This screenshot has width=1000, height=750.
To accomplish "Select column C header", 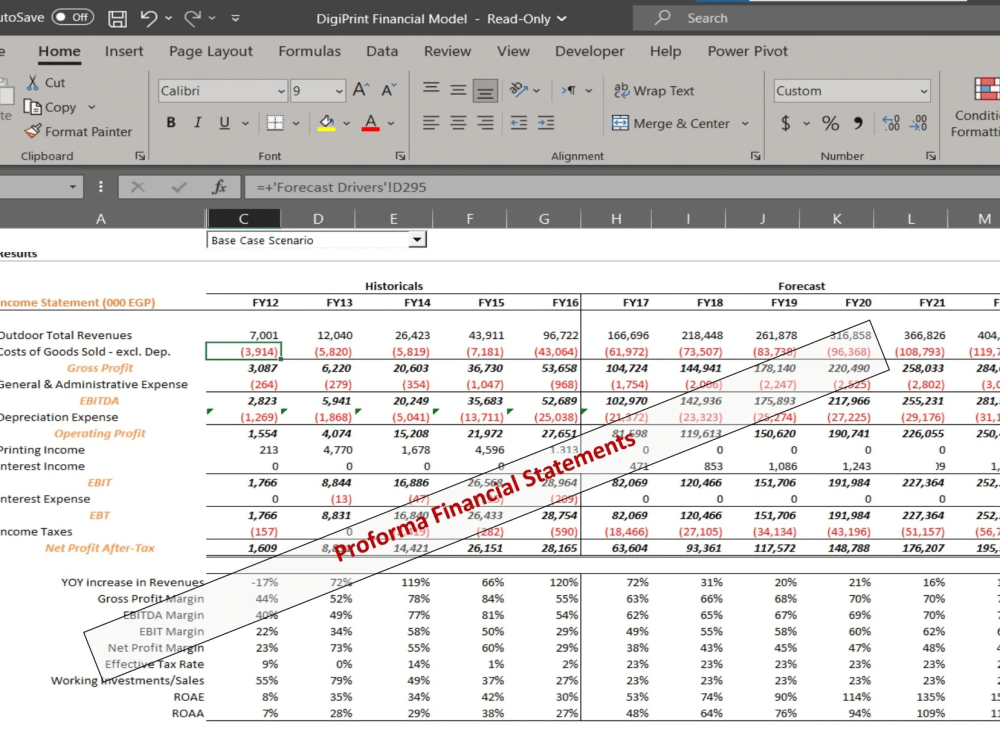I will [244, 219].
